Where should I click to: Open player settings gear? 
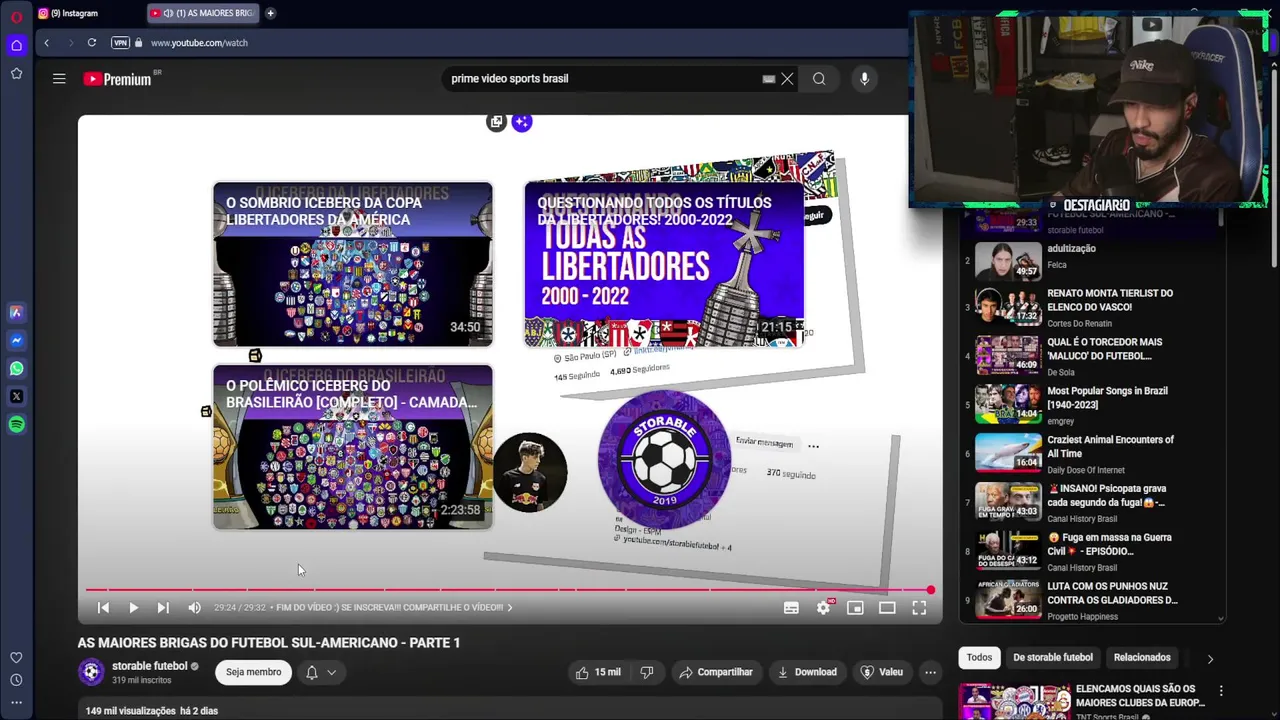coord(823,607)
